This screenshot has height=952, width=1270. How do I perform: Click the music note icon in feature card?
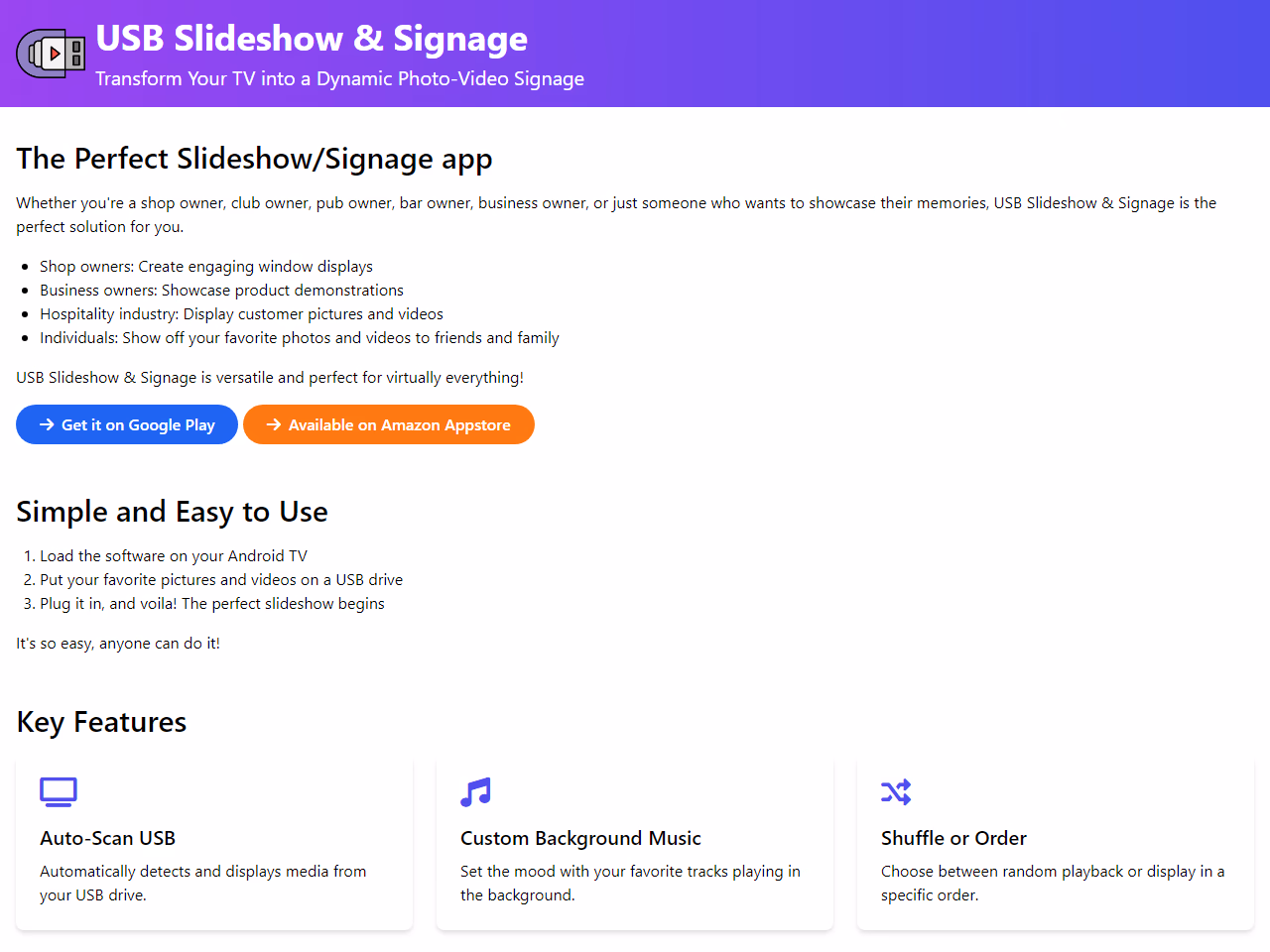click(x=476, y=791)
